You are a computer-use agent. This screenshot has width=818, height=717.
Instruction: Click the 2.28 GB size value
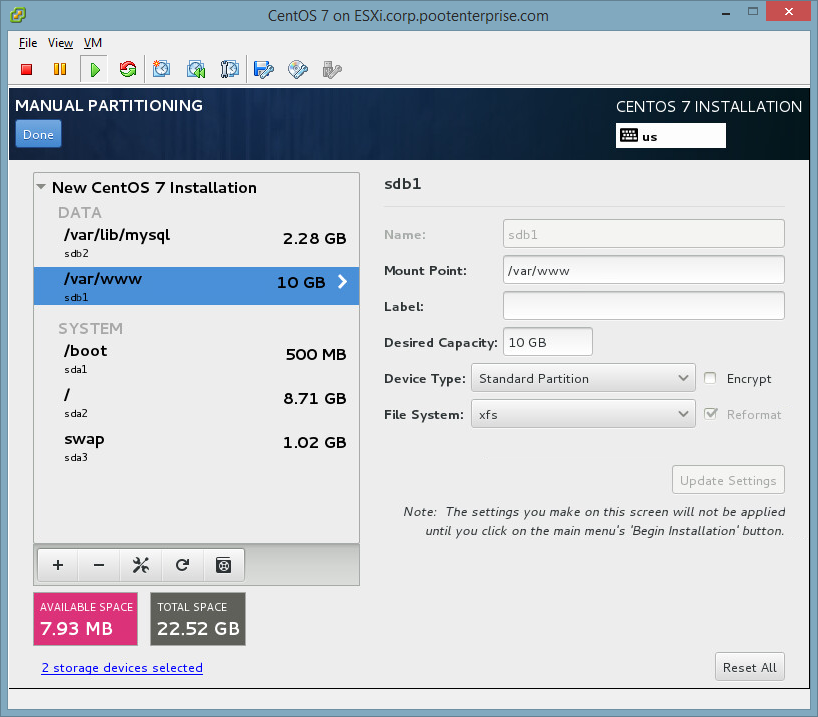click(x=315, y=238)
